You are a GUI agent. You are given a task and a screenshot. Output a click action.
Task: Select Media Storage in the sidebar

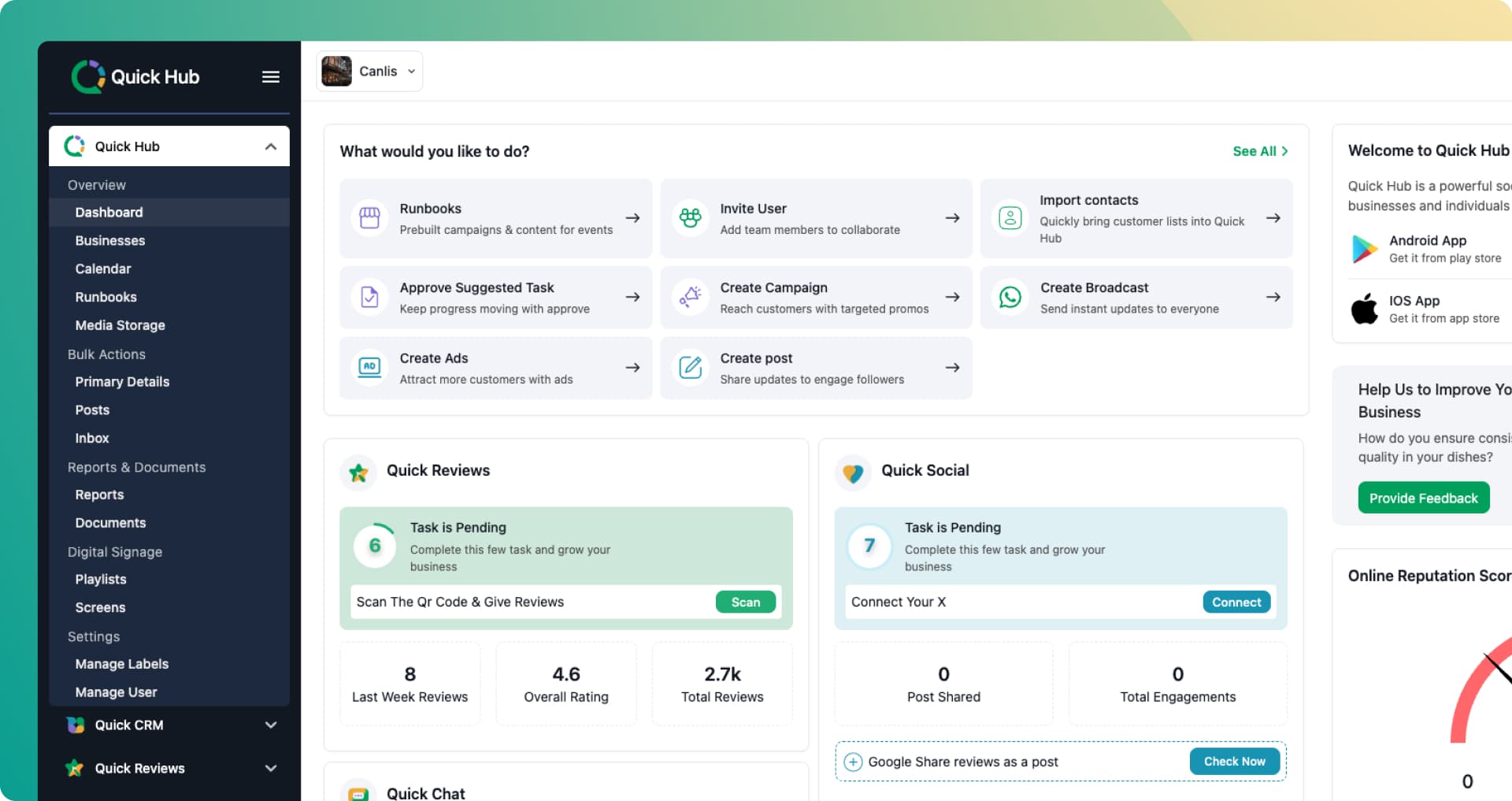pos(120,325)
